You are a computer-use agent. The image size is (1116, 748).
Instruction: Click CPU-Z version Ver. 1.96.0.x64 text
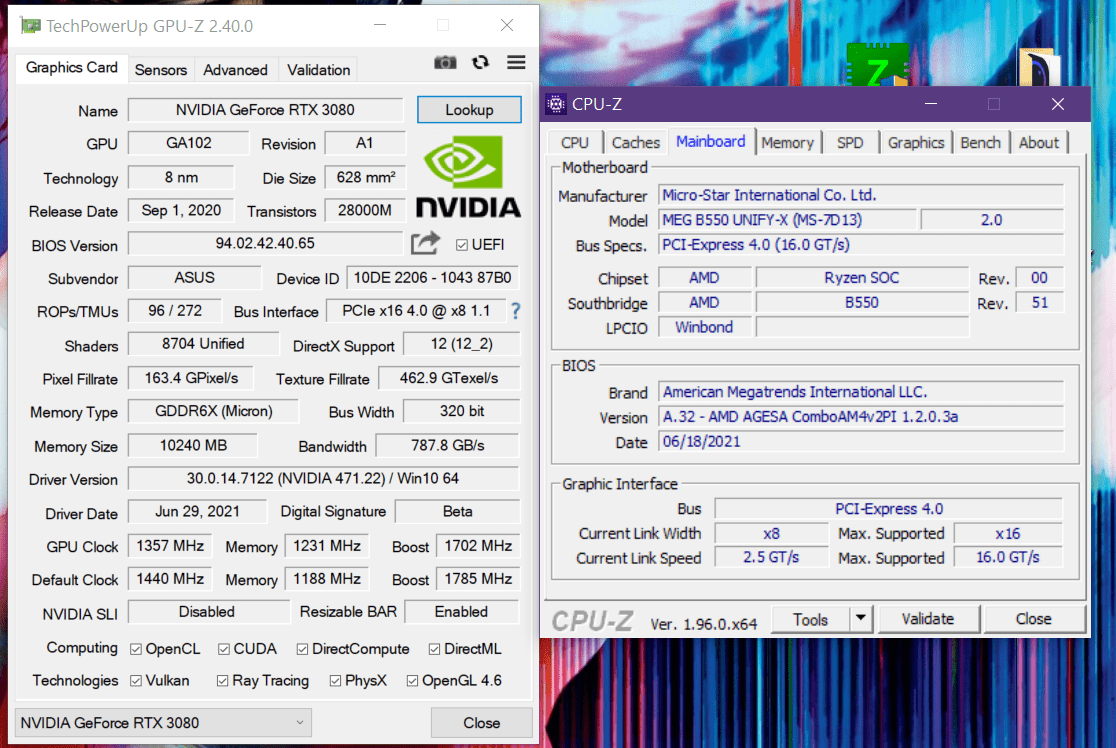click(x=703, y=623)
